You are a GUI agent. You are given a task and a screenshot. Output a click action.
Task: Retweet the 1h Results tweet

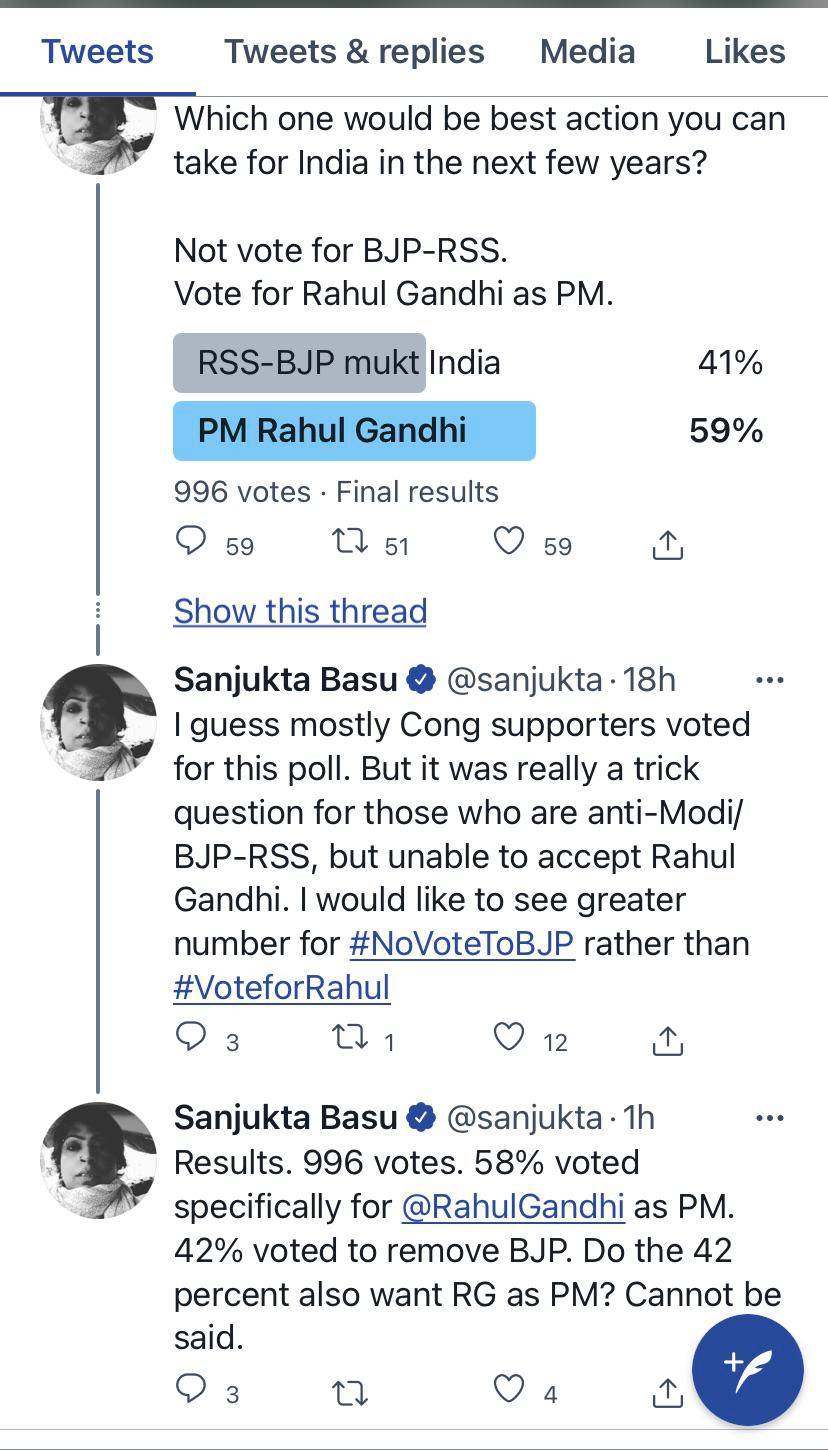pos(349,1391)
